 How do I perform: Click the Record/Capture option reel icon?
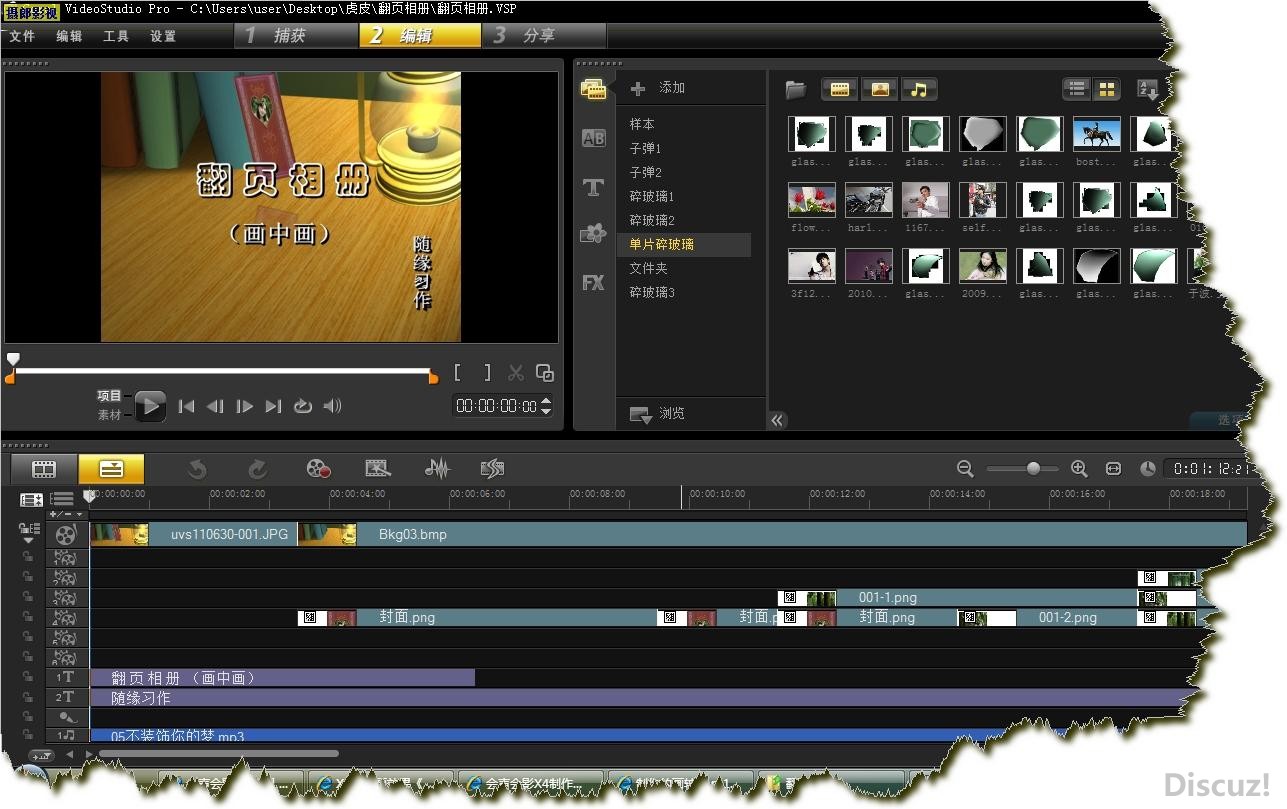tap(318, 468)
